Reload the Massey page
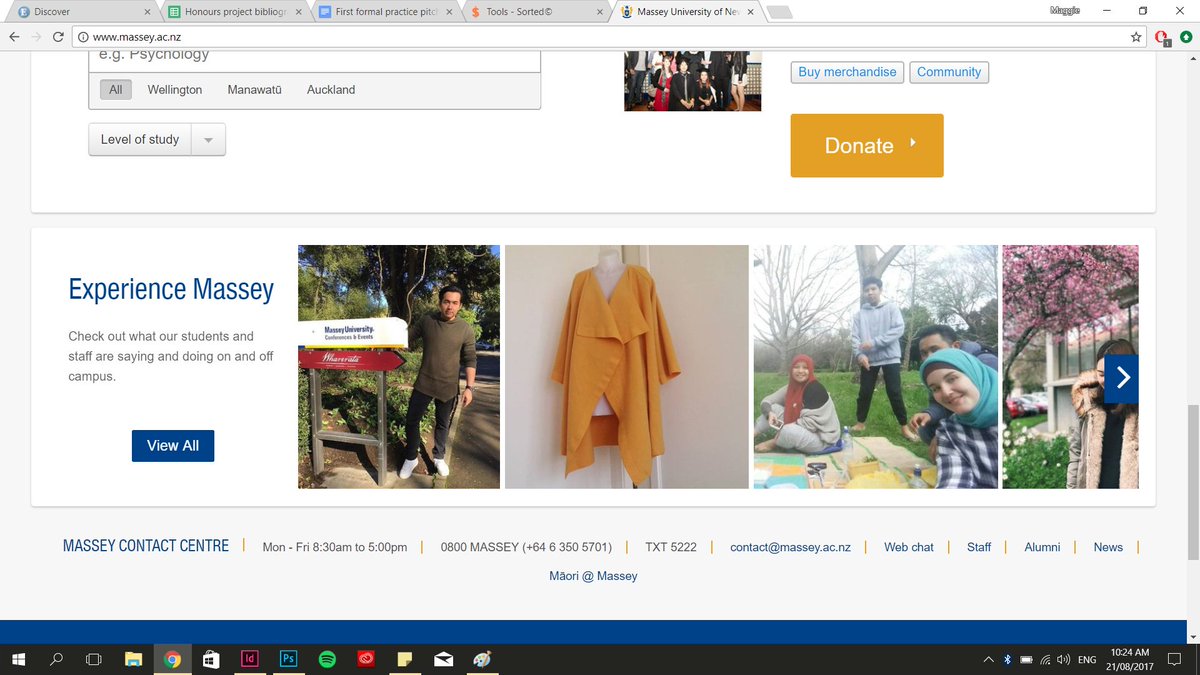Viewport: 1200px width, 675px height. (x=59, y=37)
